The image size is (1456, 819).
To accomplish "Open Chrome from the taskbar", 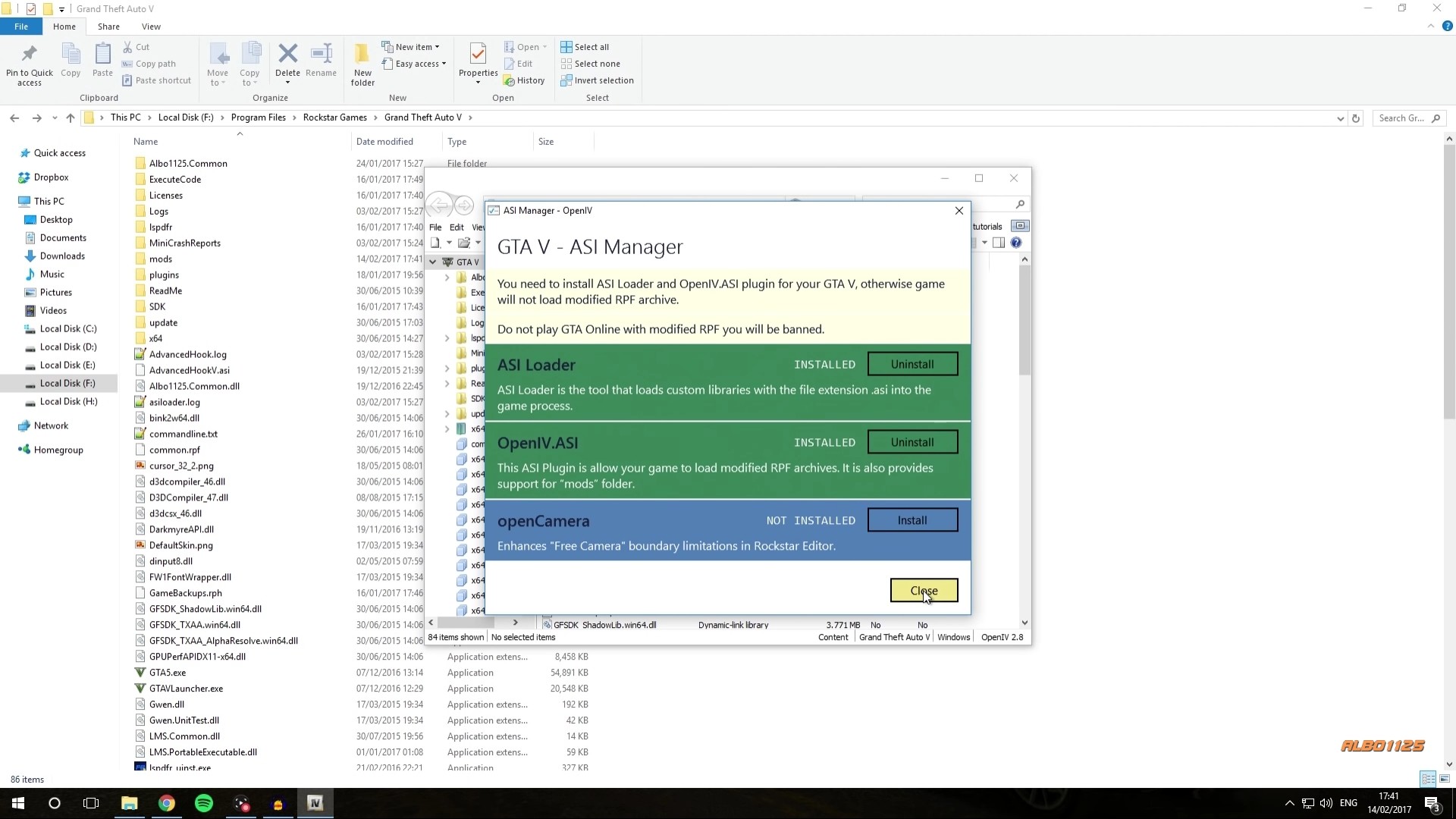I will click(x=167, y=803).
